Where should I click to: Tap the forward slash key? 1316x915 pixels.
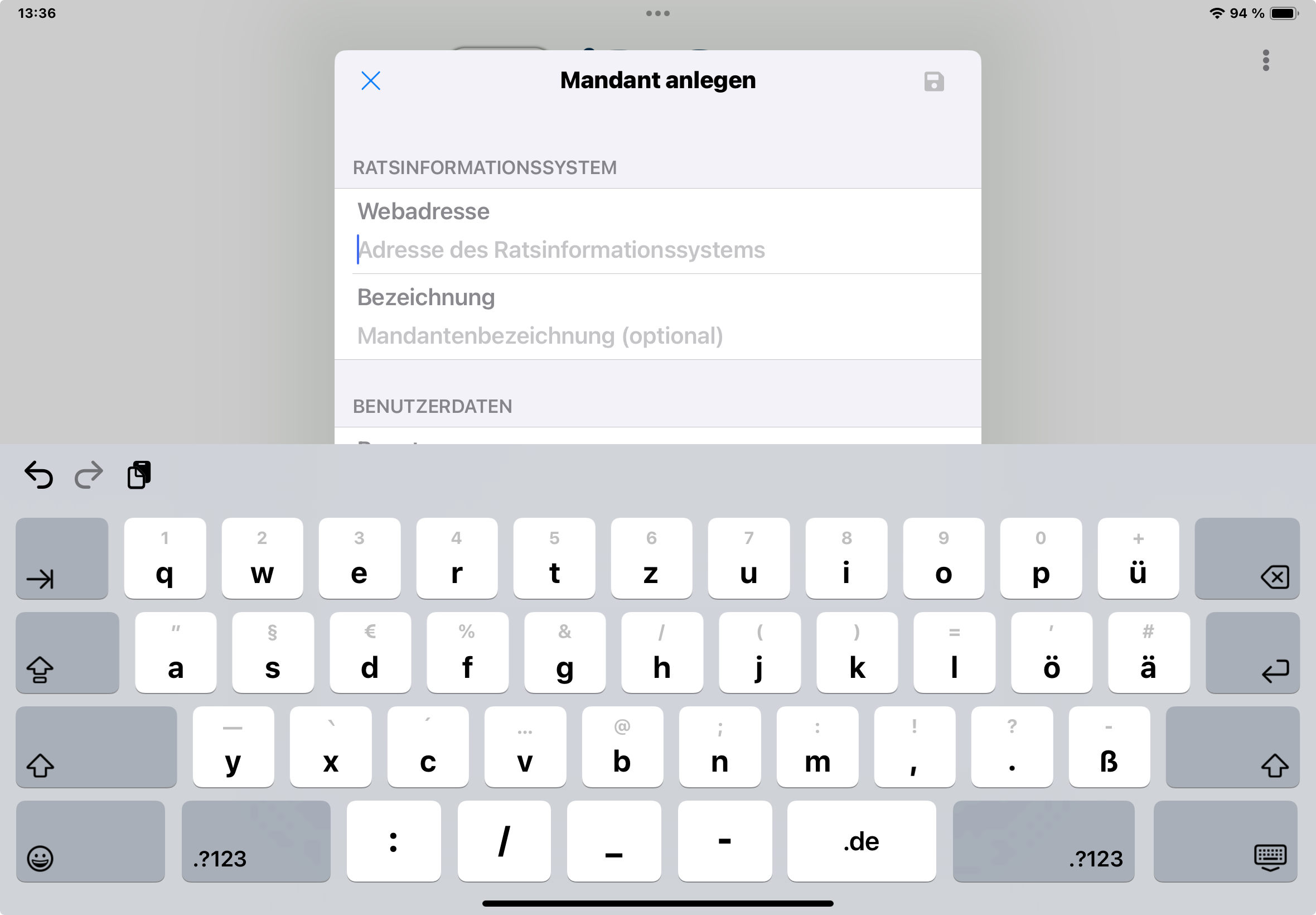point(504,841)
